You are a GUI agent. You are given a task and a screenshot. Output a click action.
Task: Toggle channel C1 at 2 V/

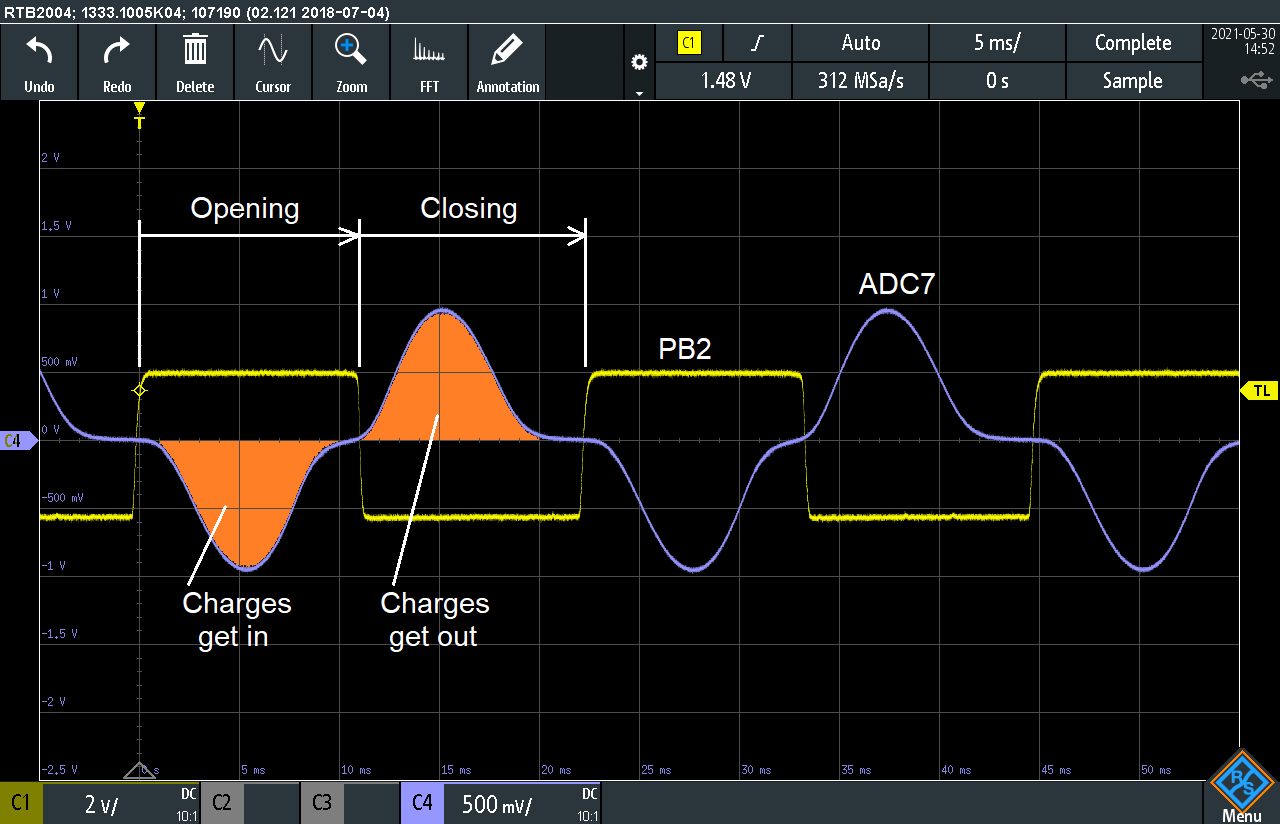tap(100, 804)
